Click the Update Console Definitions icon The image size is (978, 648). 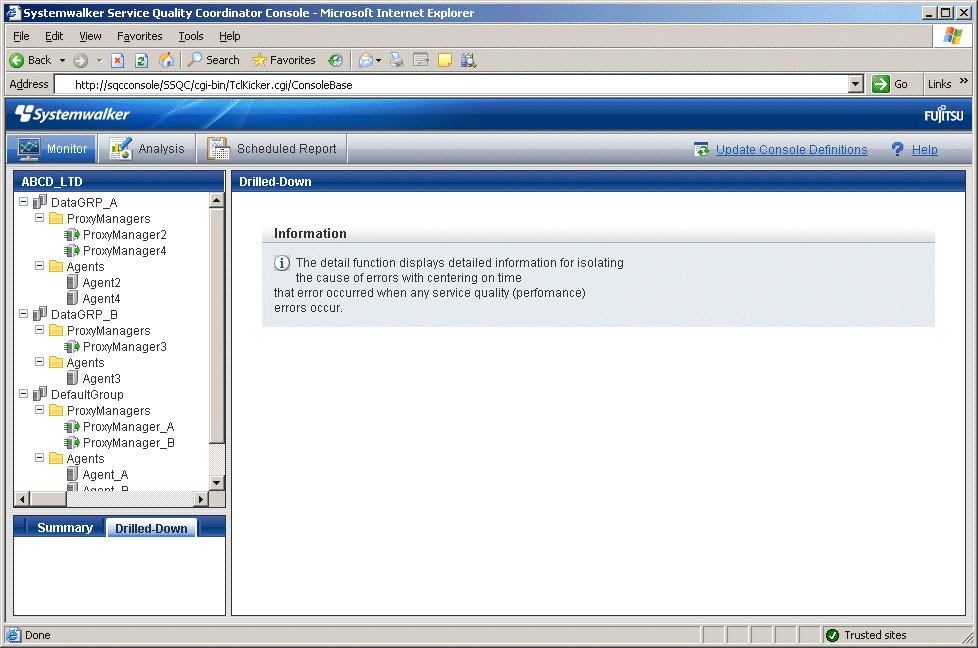click(x=701, y=149)
